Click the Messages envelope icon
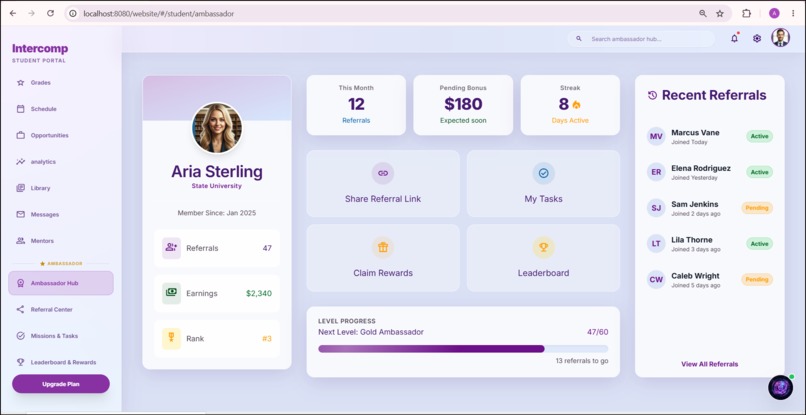The image size is (806, 415). pos(21,214)
